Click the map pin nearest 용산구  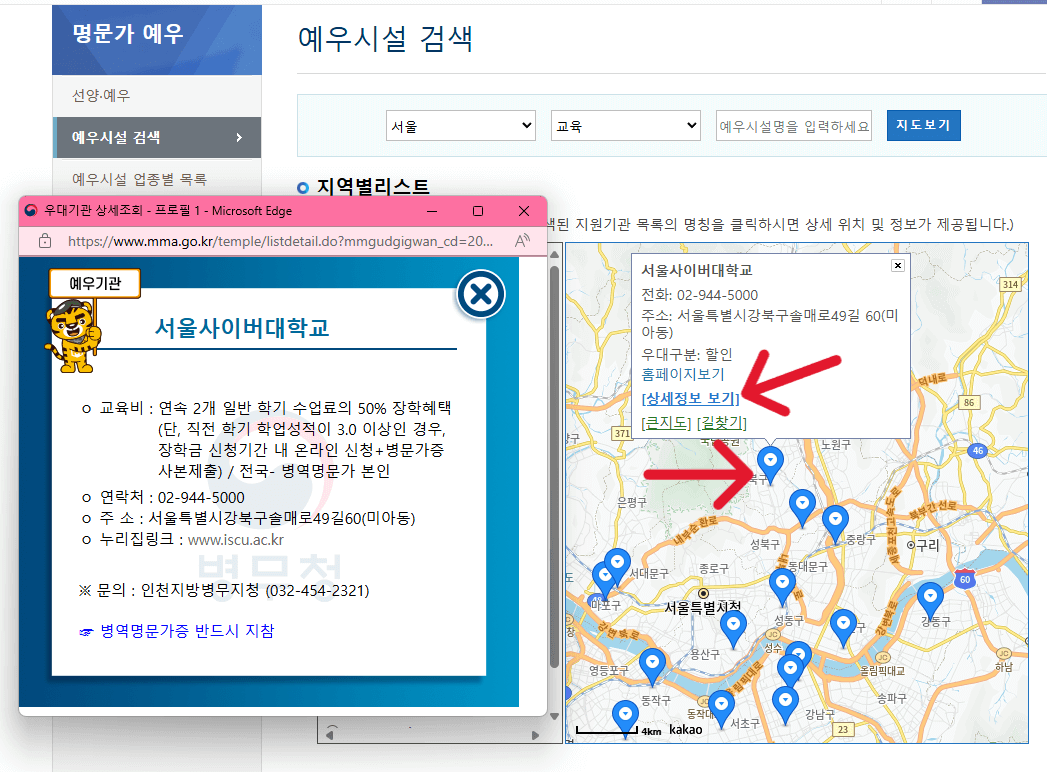click(x=733, y=630)
